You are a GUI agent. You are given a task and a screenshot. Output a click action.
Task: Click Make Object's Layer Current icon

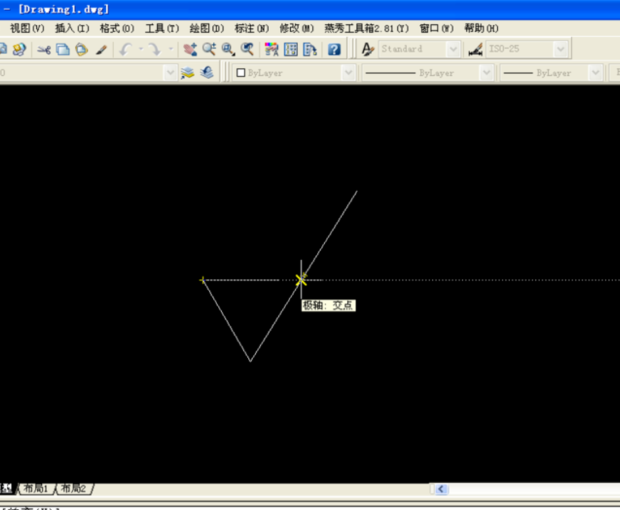coord(188,73)
